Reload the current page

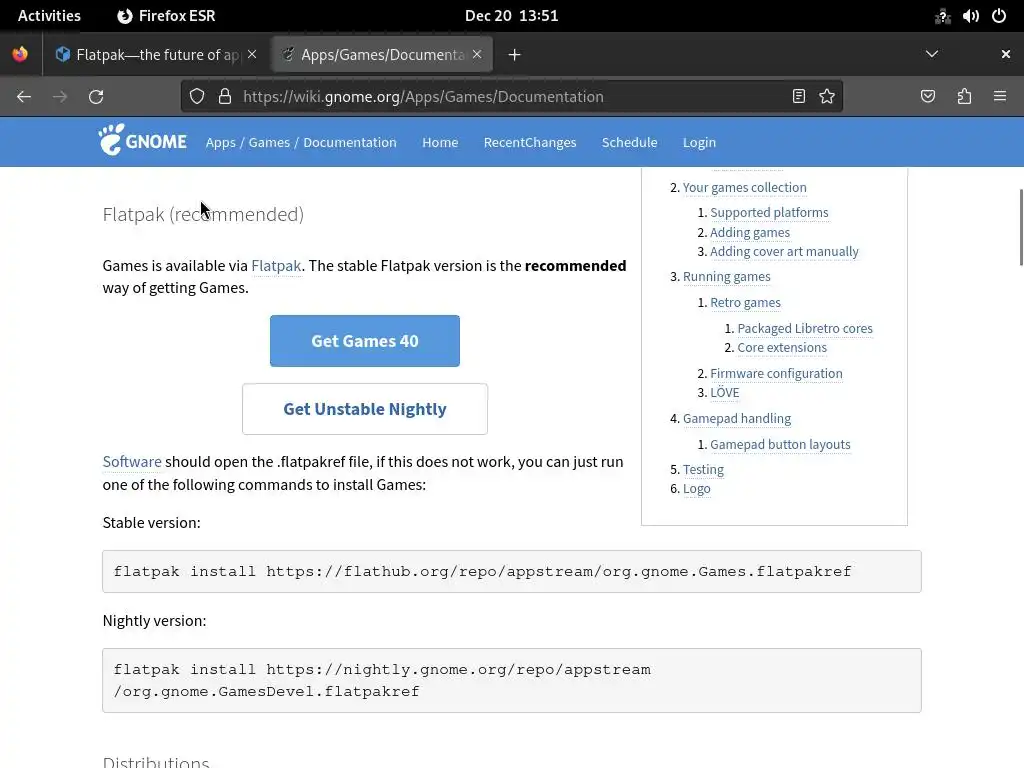coord(96,97)
